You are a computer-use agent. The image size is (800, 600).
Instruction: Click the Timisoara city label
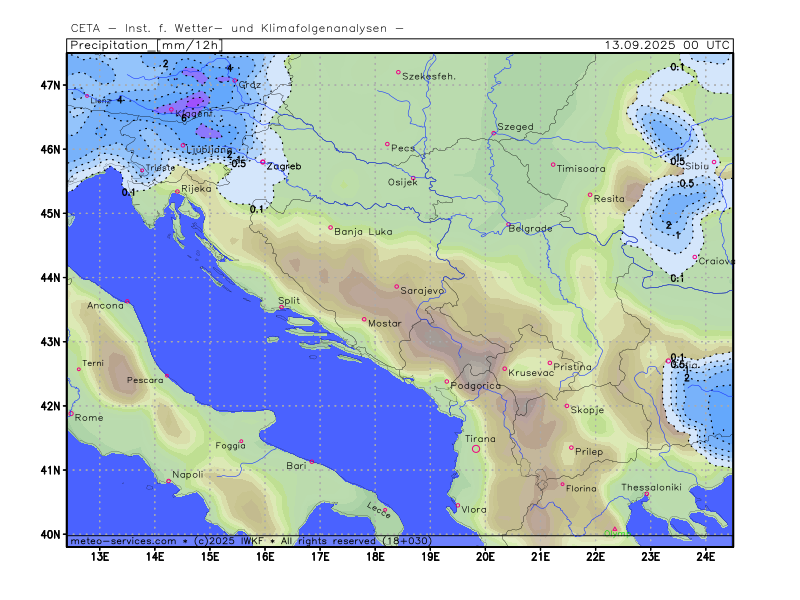tap(581, 169)
